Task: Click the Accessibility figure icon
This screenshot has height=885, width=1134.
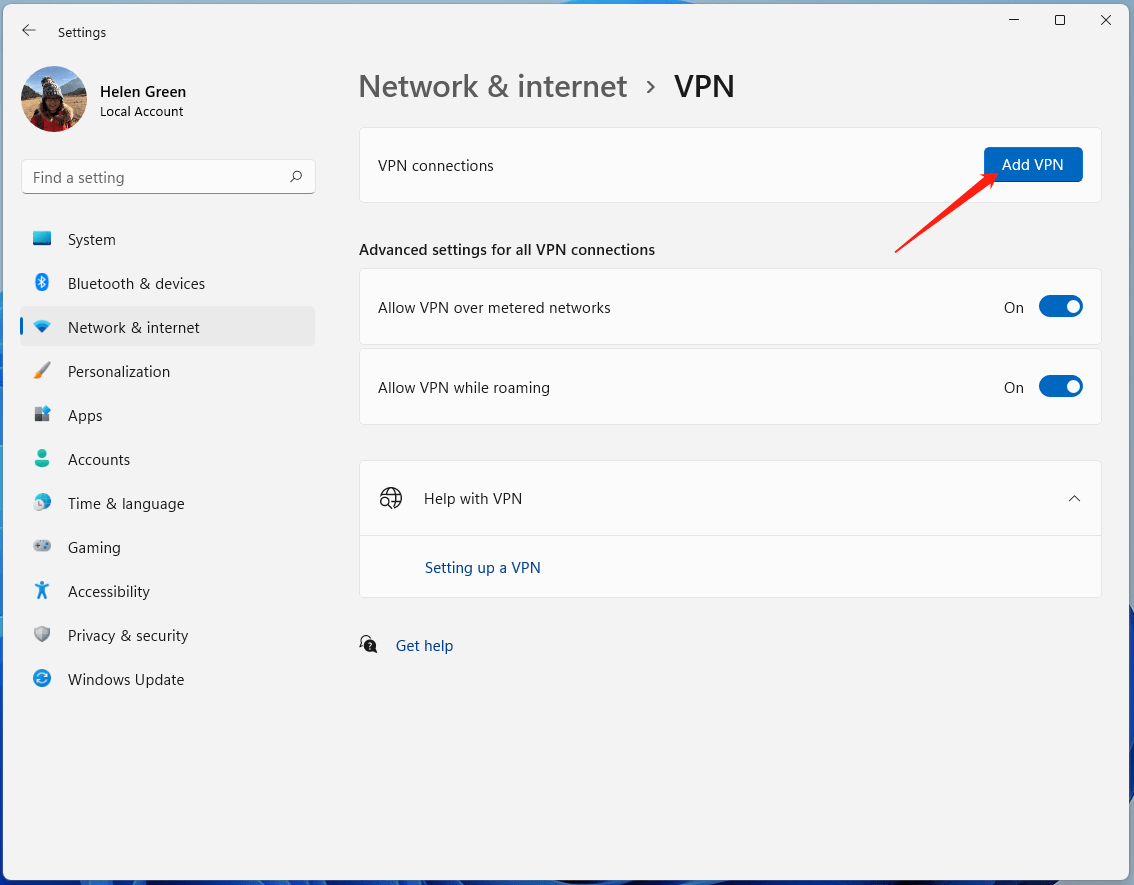Action: [42, 591]
